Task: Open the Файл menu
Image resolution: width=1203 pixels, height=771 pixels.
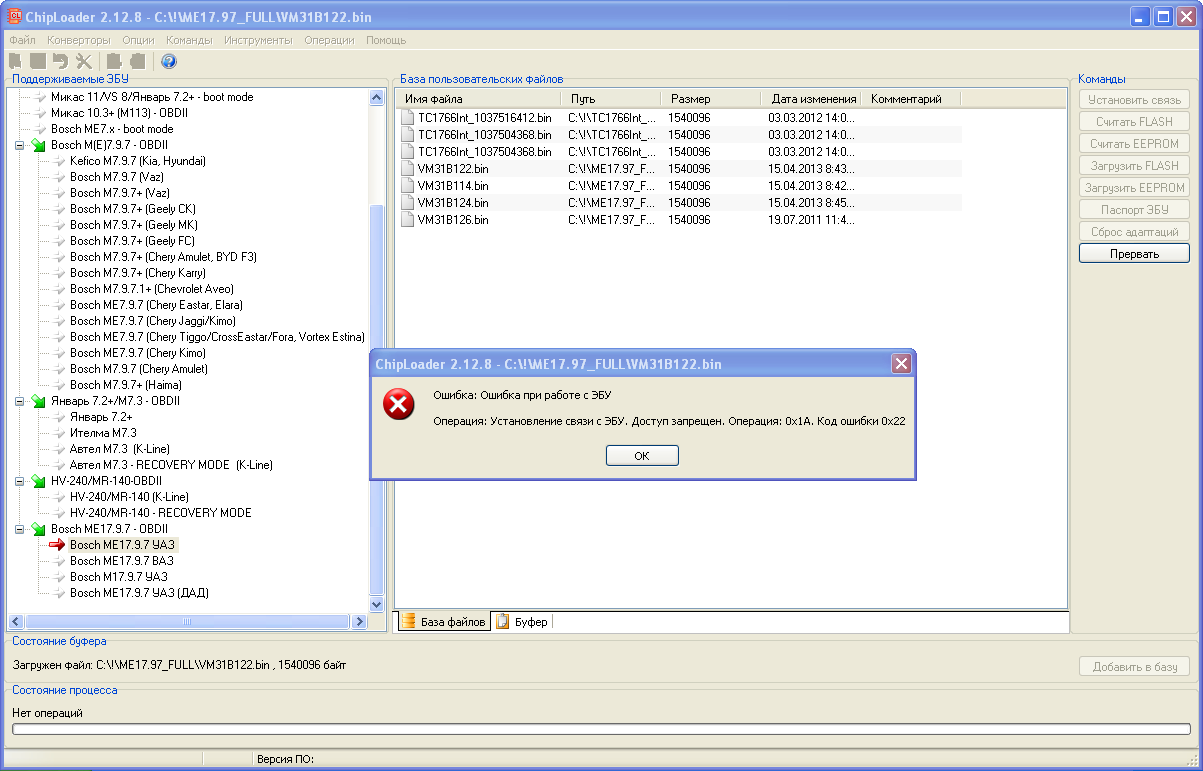Action: [x=22, y=40]
